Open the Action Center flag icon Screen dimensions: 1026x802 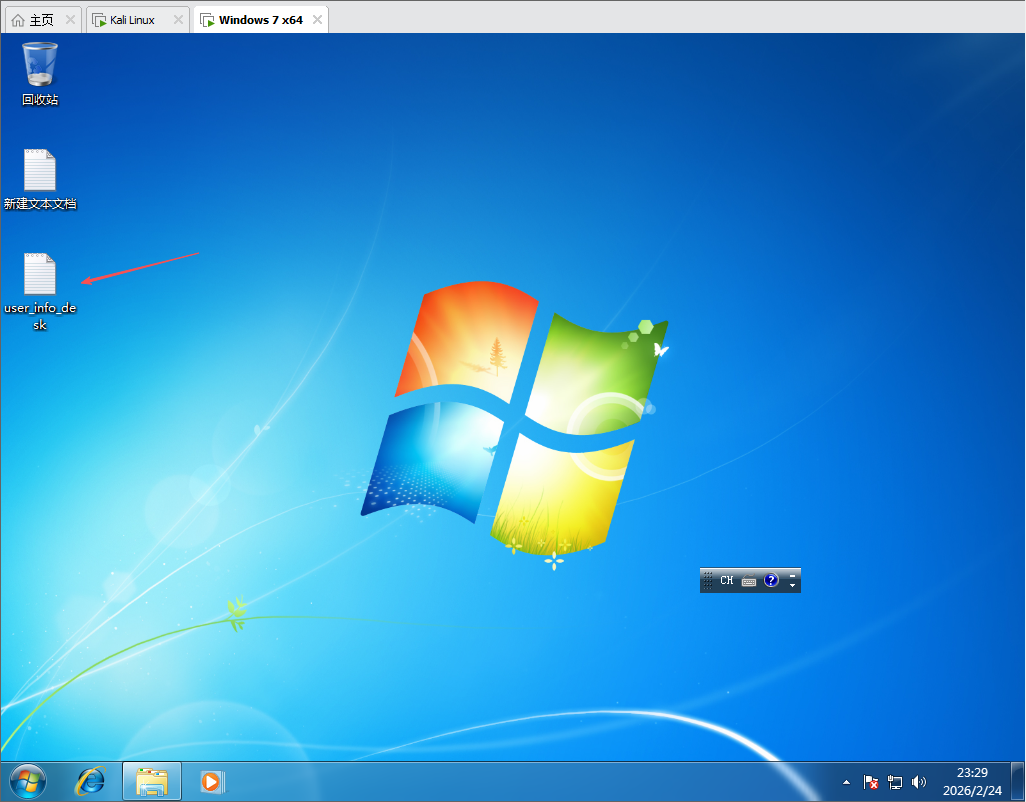(870, 782)
